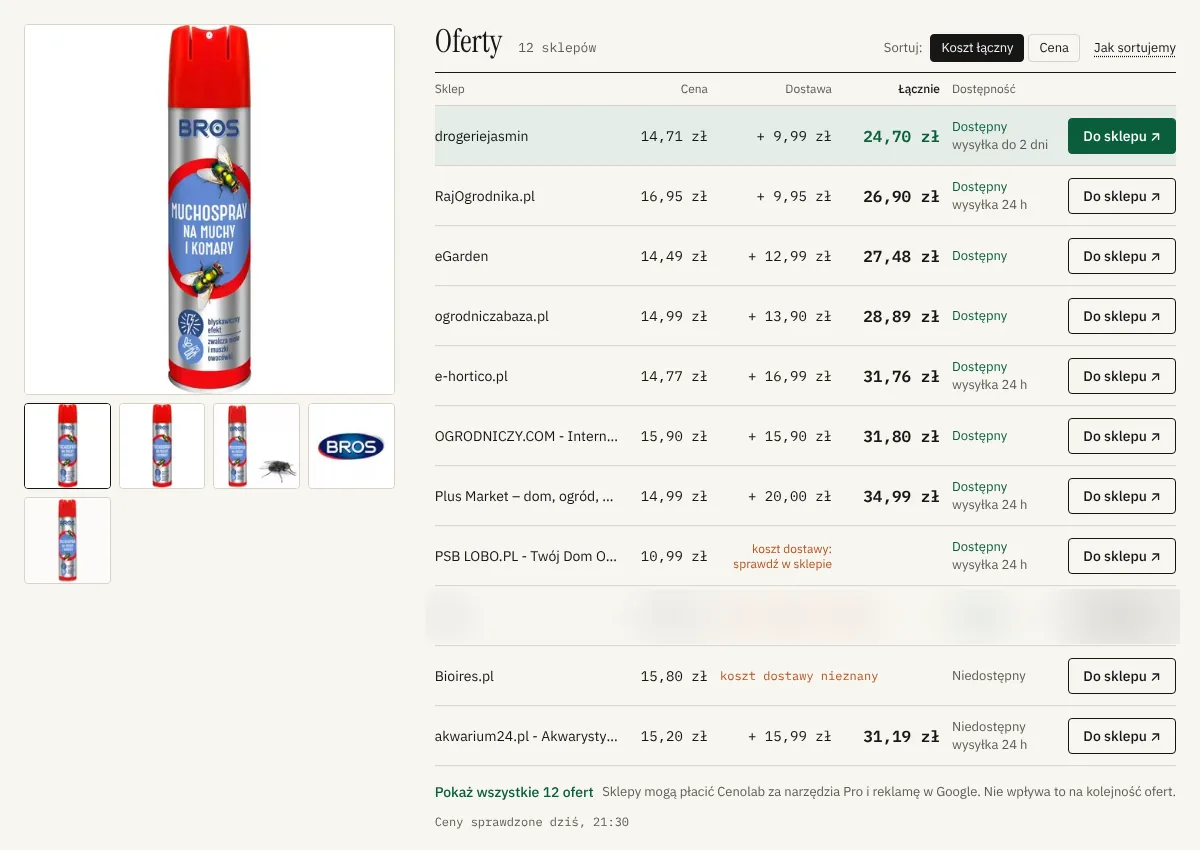
Task: Select the last thumbnail in second row
Action: [67, 540]
